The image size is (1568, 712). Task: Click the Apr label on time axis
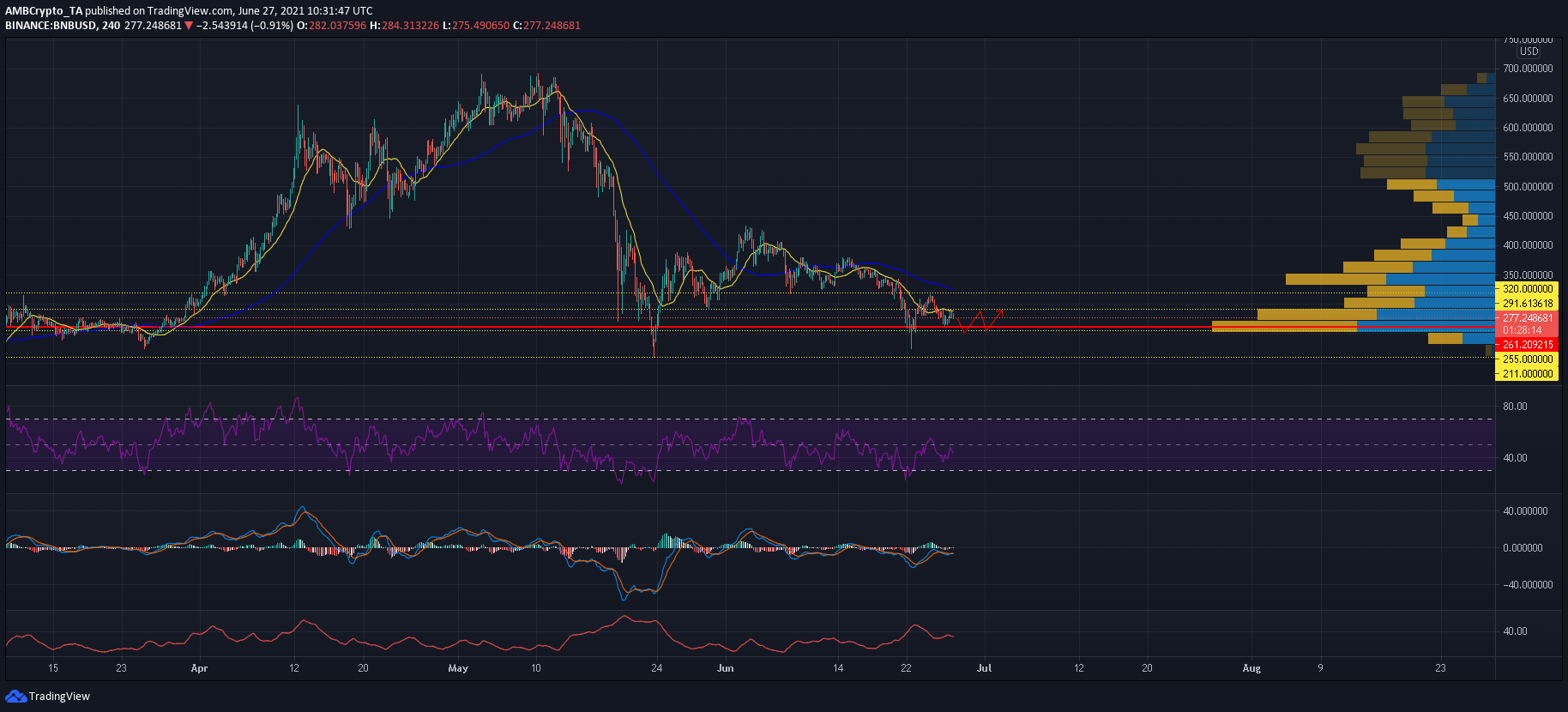(199, 668)
